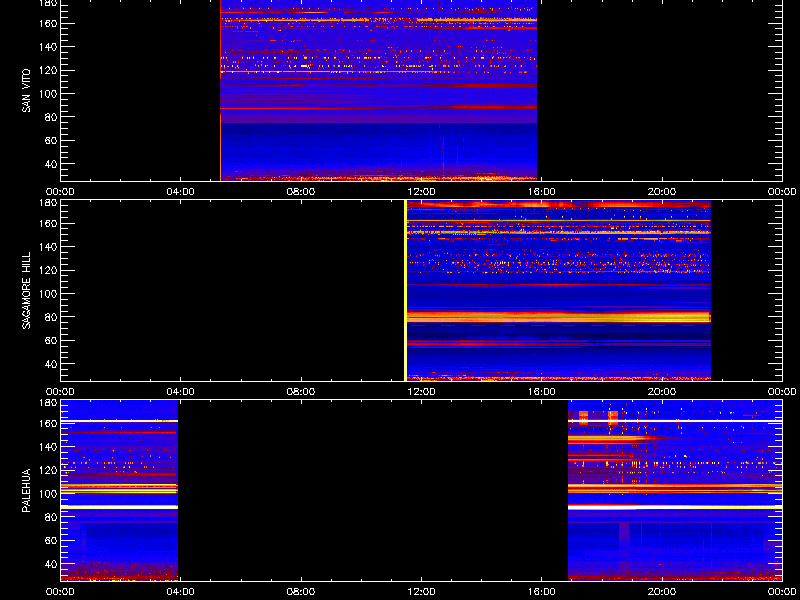
Task: Click the 180 frequency label on Sagamore Hill axis
Action: tap(47, 203)
